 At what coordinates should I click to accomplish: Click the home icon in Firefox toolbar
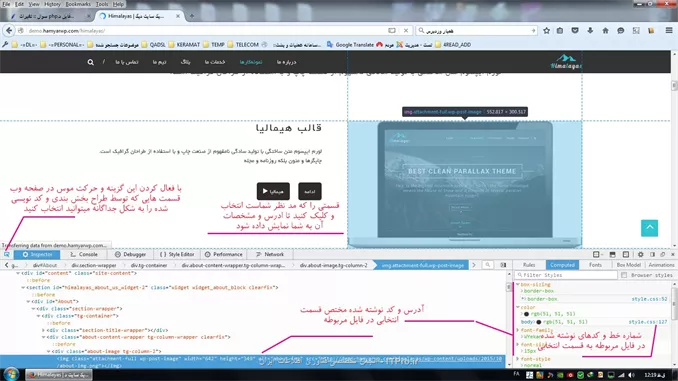(x=605, y=31)
